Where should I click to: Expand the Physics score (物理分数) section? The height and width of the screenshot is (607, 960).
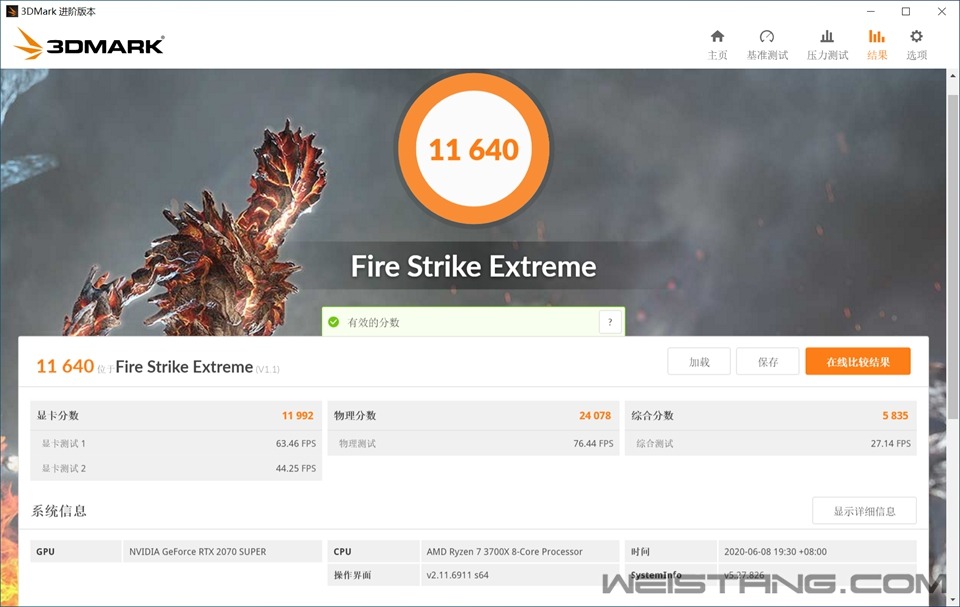pyautogui.click(x=472, y=415)
